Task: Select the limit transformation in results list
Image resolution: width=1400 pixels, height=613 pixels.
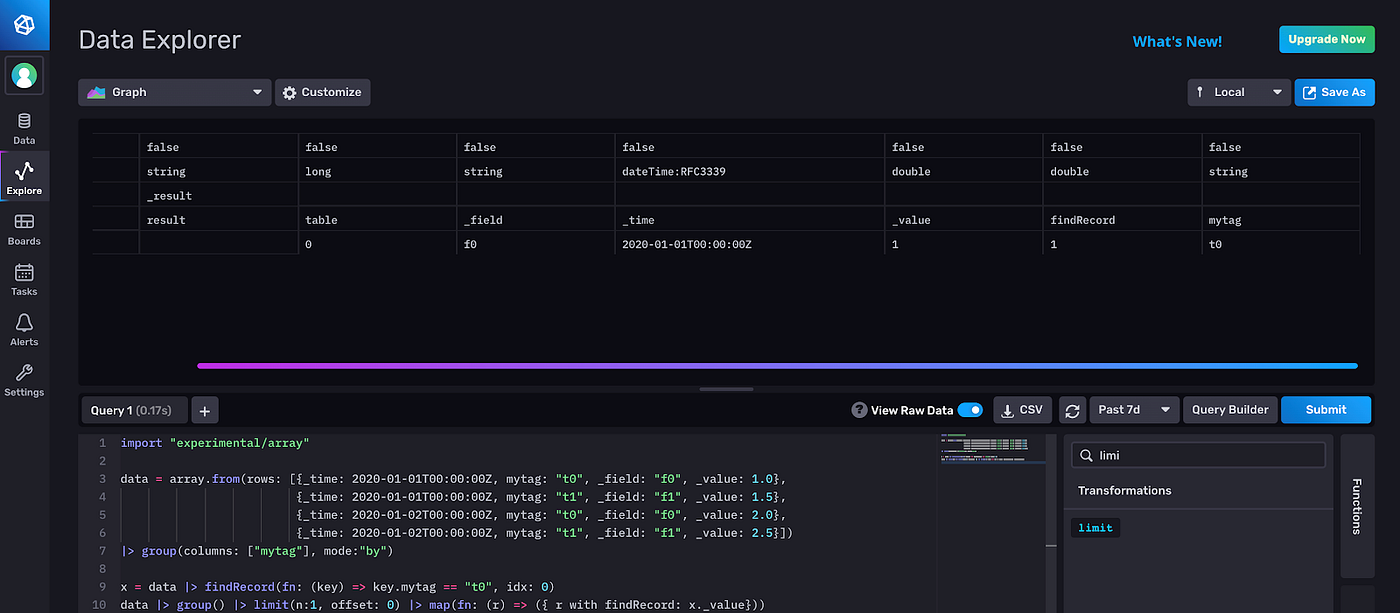Action: (1095, 527)
